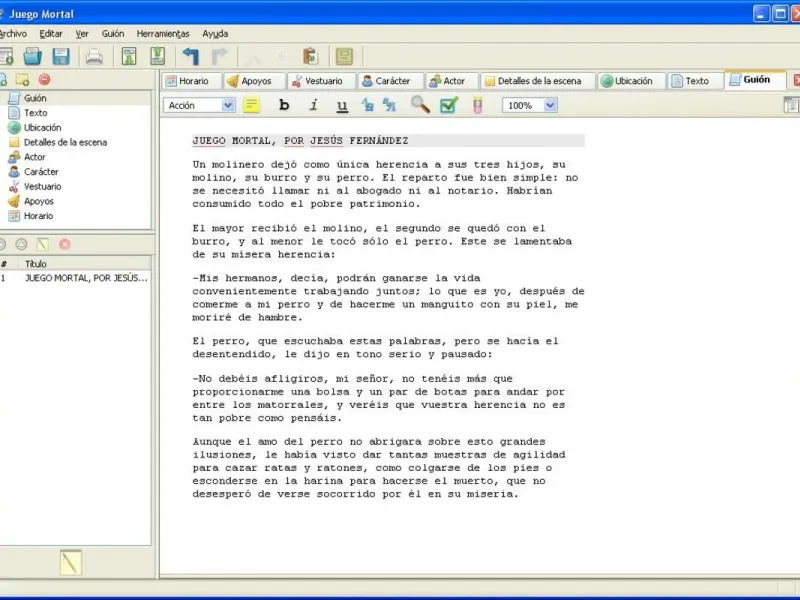Open project with the blue folder icon
800x600 pixels.
pos(33,56)
